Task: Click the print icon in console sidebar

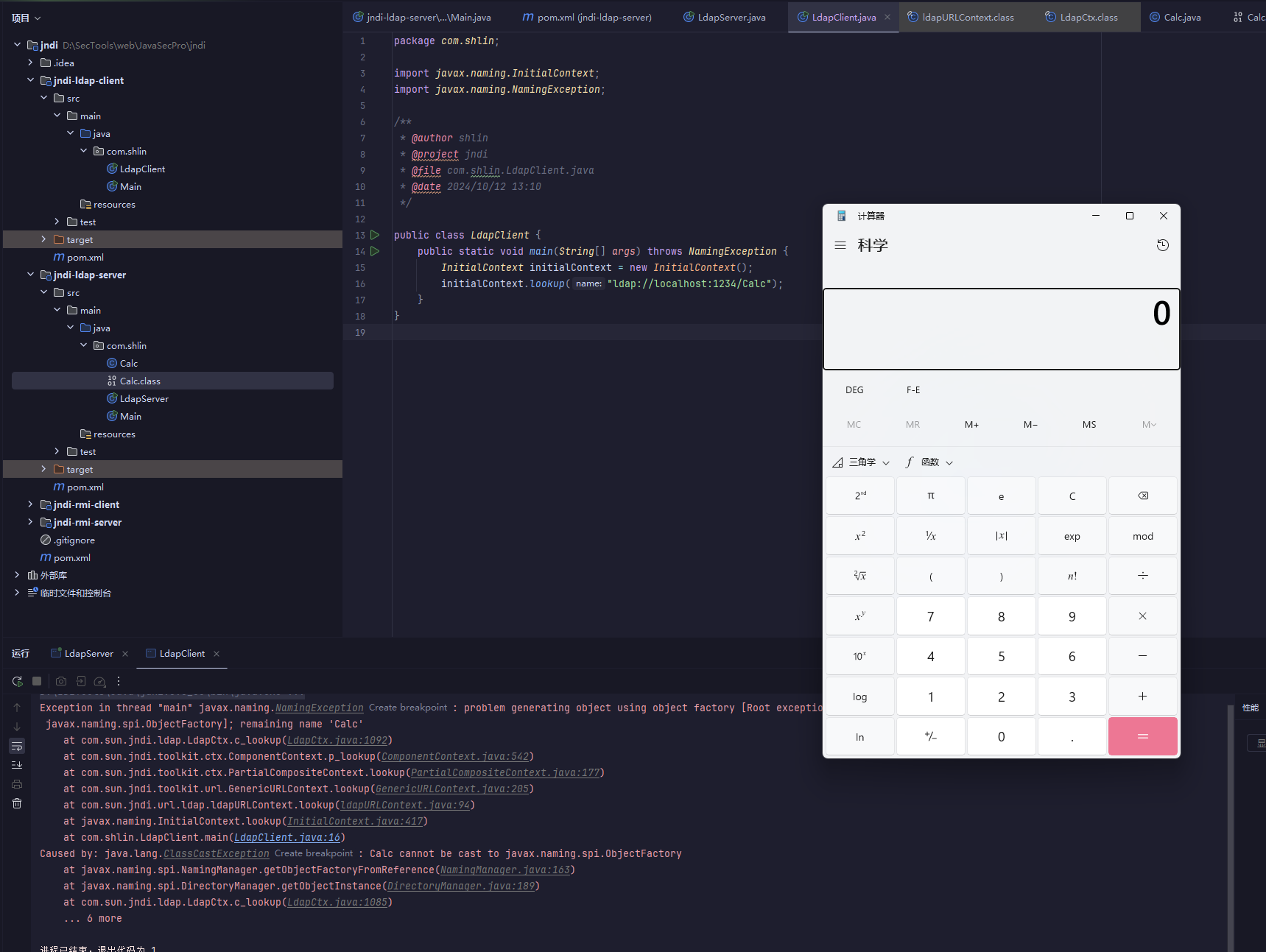Action: (17, 784)
